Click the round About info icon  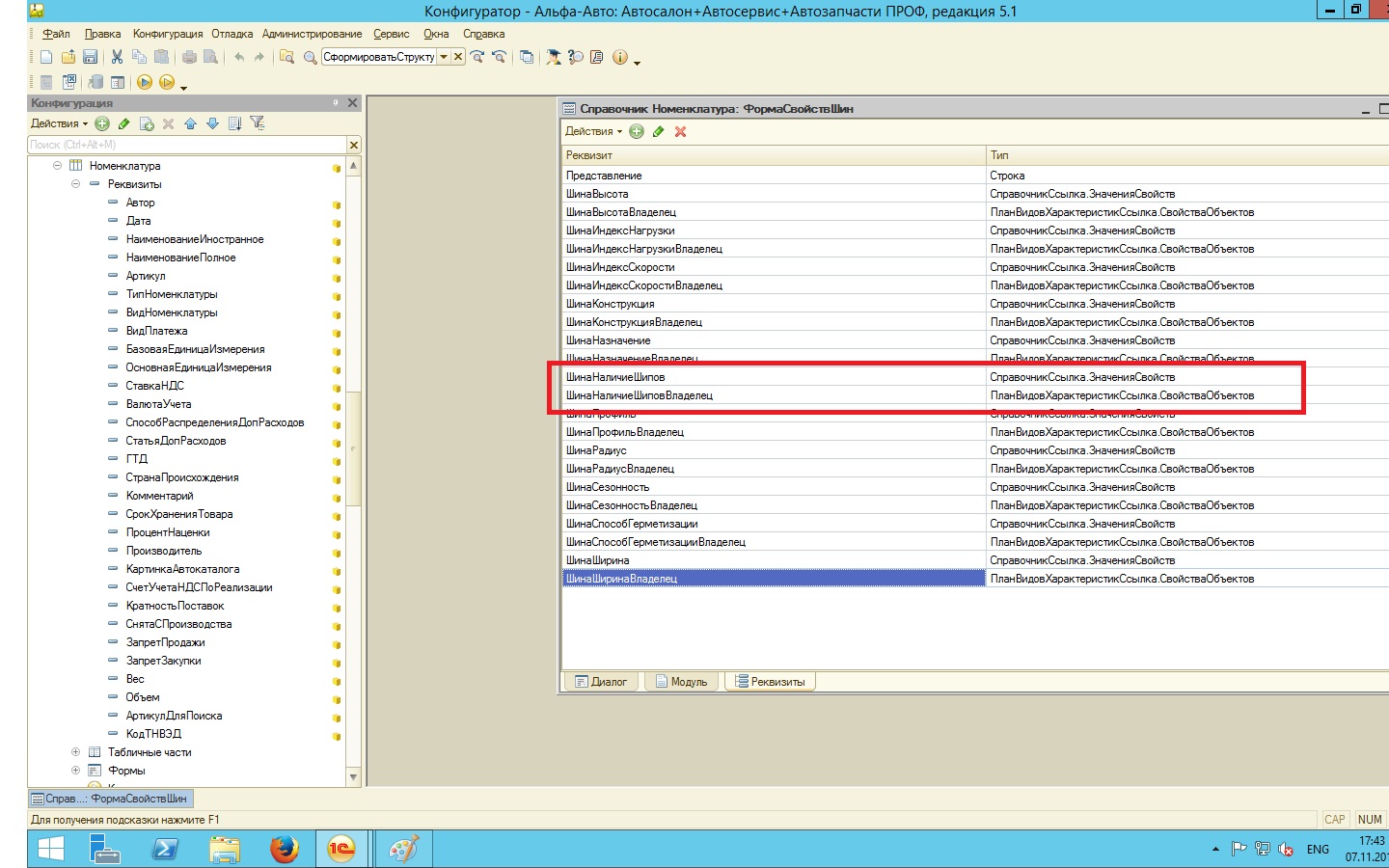620,57
